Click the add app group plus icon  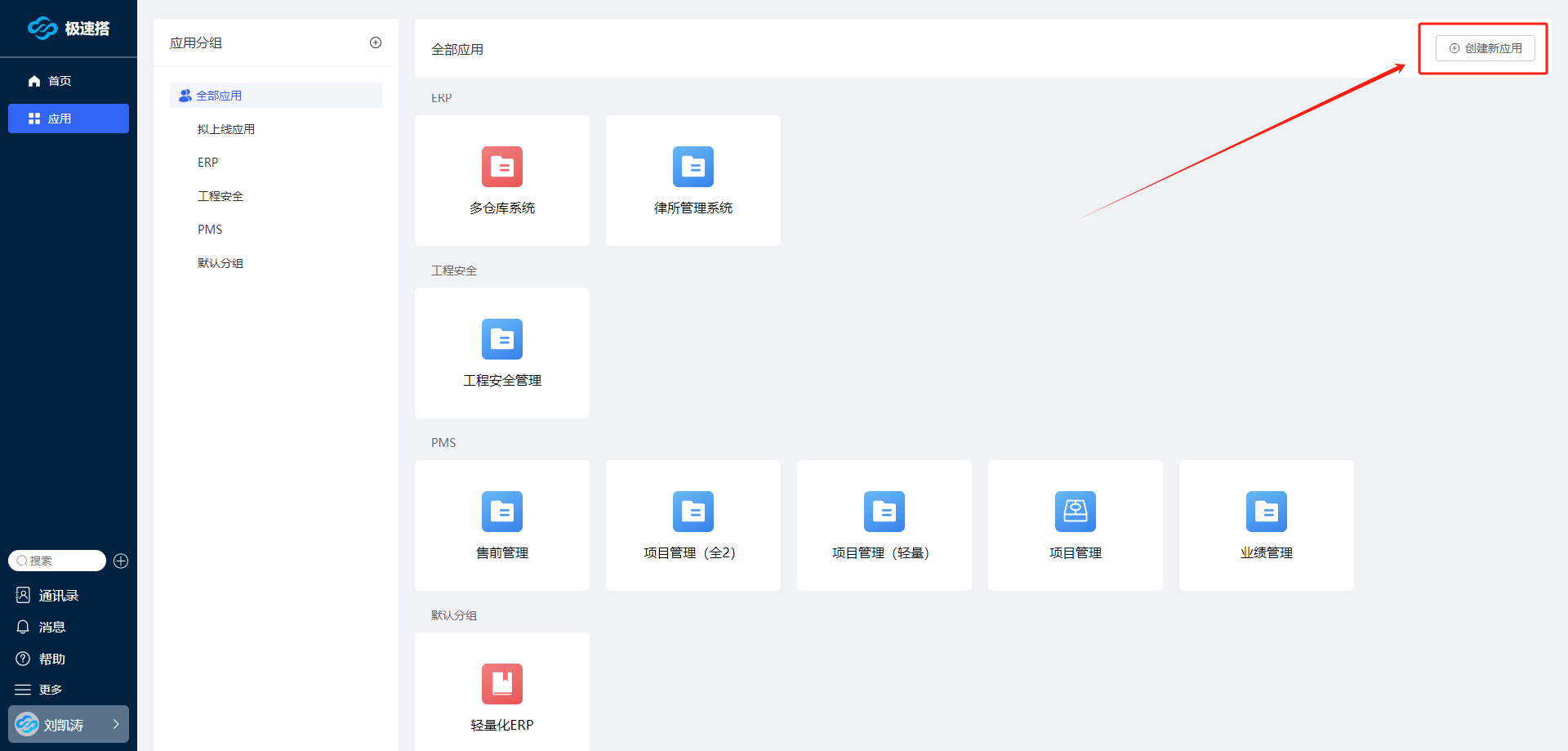[x=376, y=42]
